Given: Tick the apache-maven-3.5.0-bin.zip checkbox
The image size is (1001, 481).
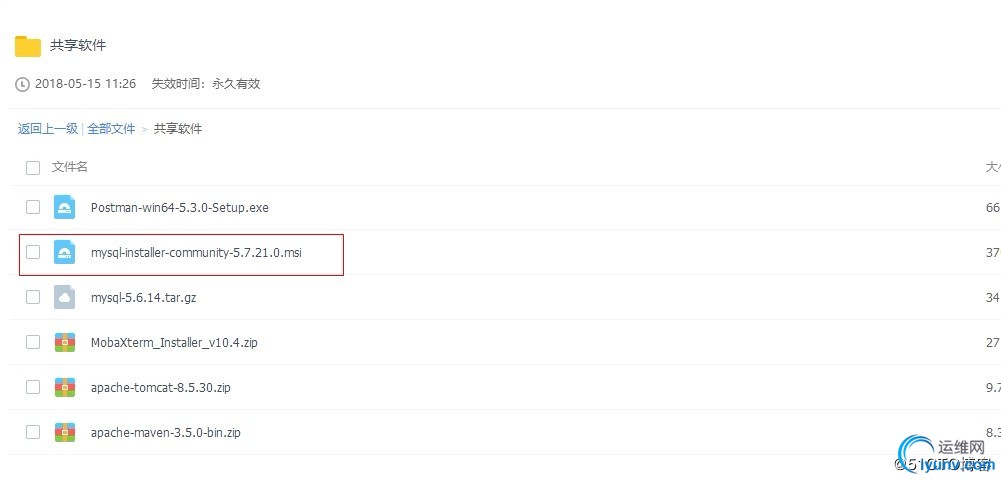Looking at the screenshot, I should tap(33, 432).
